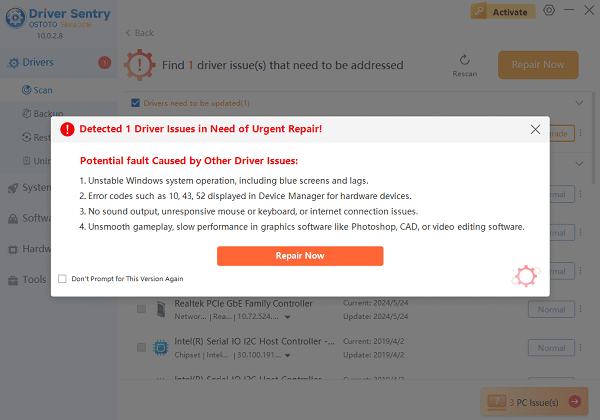Image resolution: width=600 pixels, height=420 pixels.
Task: Toggle Drivers need to be updated checkbox
Action: pos(135,103)
